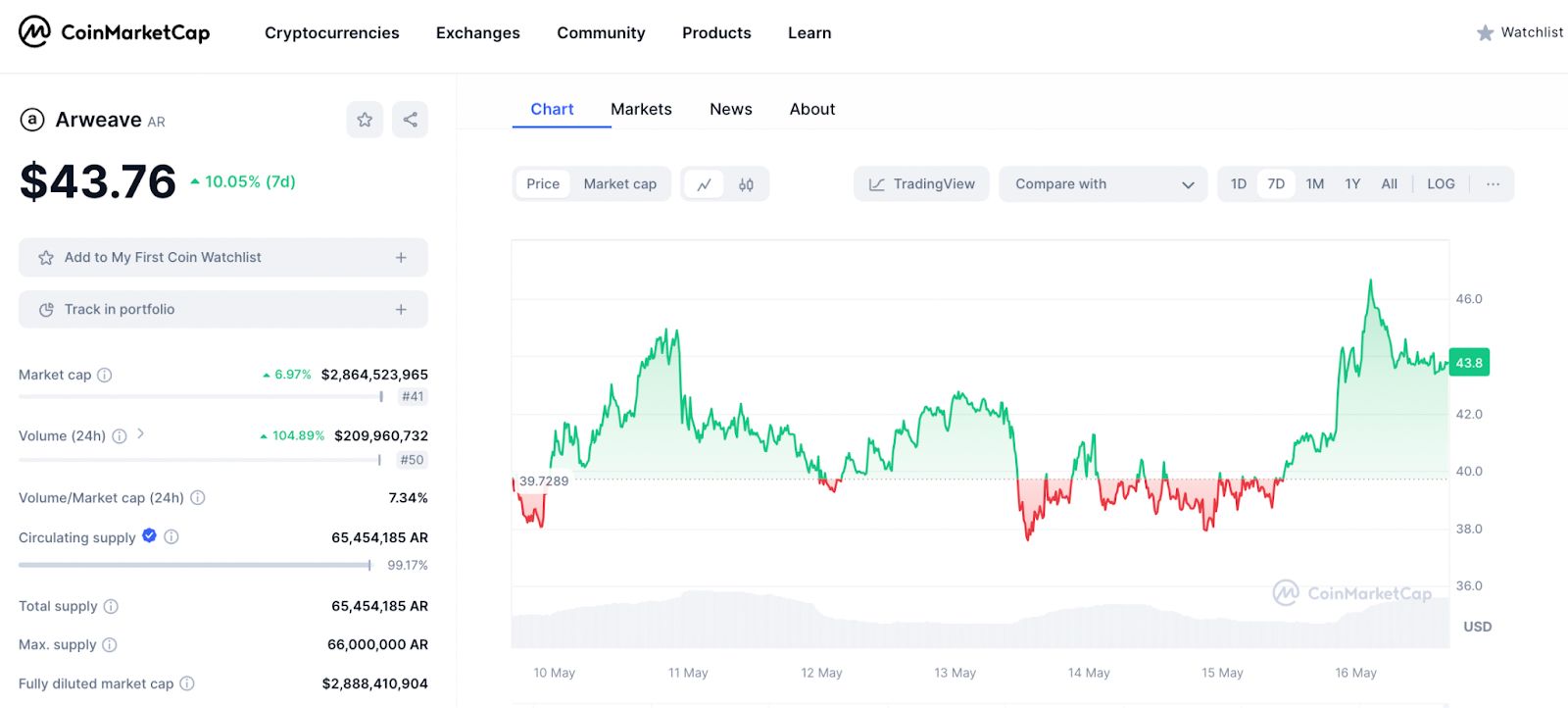Image resolution: width=1568 pixels, height=708 pixels.
Task: Toggle chart to Price
Action: coord(543,184)
